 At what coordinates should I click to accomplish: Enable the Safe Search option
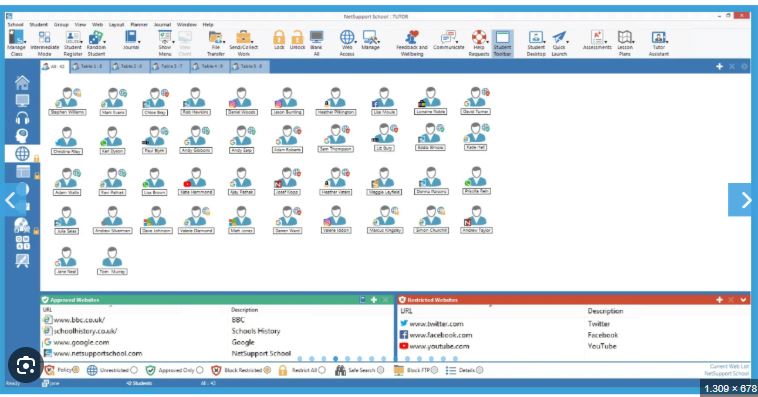[380, 370]
